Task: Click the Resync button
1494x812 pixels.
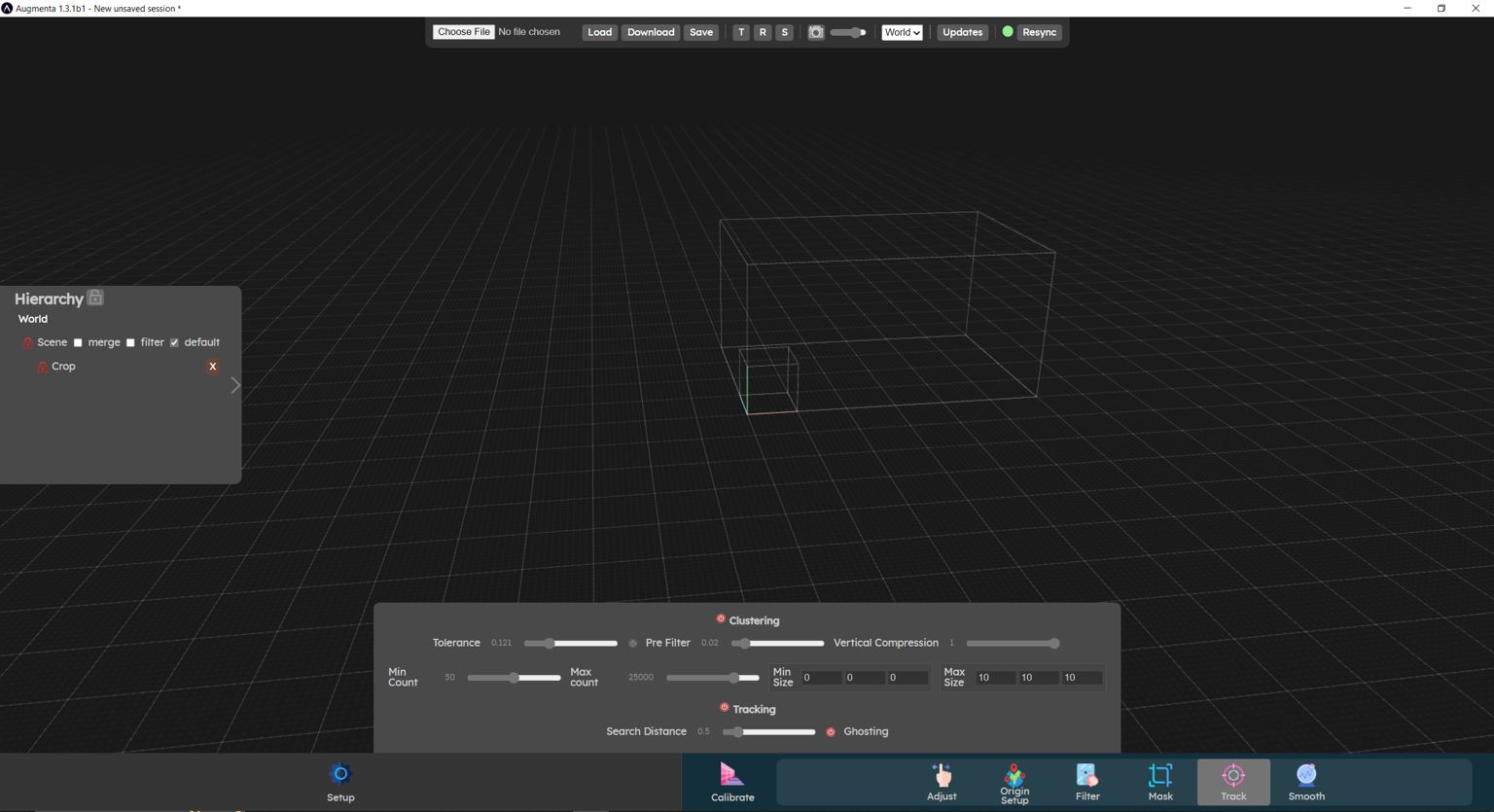Action: [x=1039, y=32]
